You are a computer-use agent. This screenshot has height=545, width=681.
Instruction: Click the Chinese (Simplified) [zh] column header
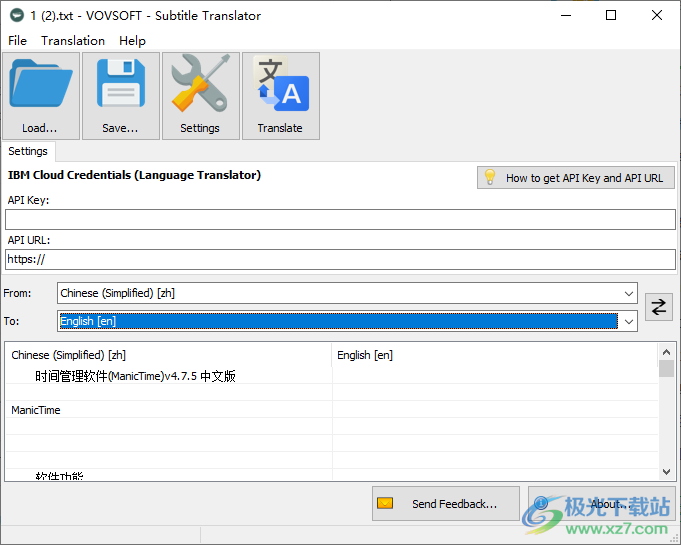point(169,355)
